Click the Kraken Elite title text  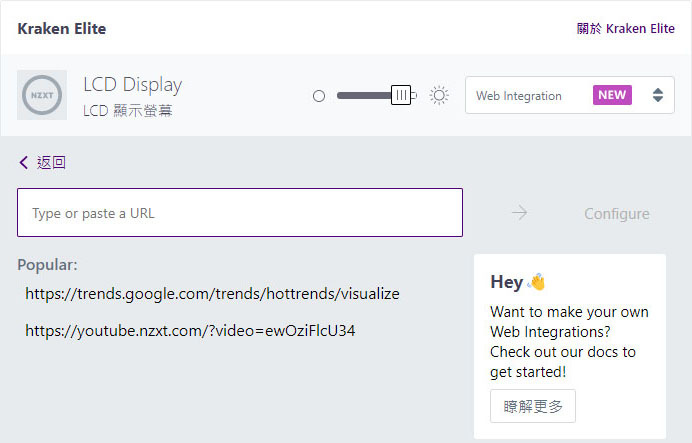(62, 29)
